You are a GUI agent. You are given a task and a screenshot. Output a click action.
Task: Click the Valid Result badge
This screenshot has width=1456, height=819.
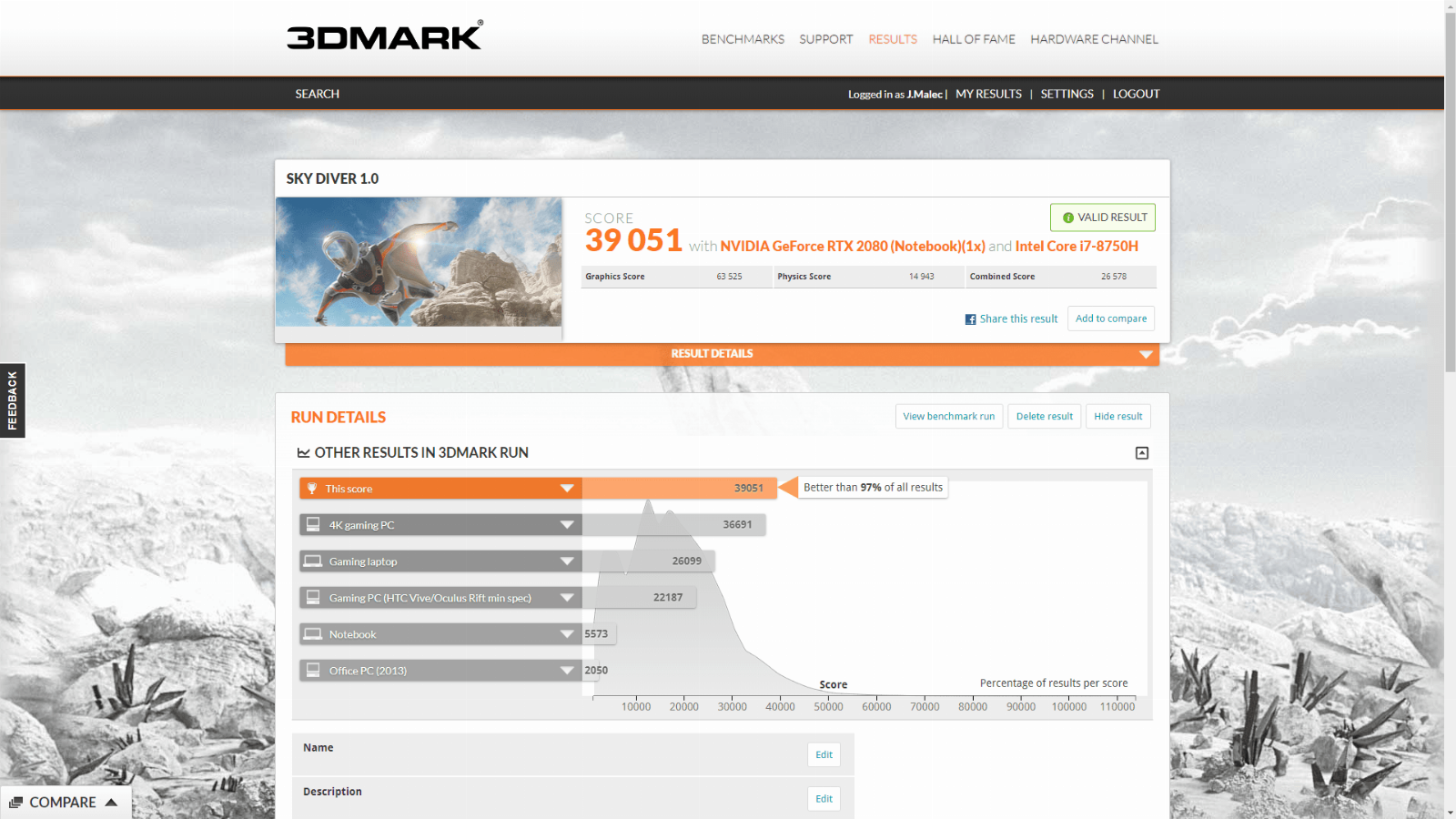click(1103, 217)
